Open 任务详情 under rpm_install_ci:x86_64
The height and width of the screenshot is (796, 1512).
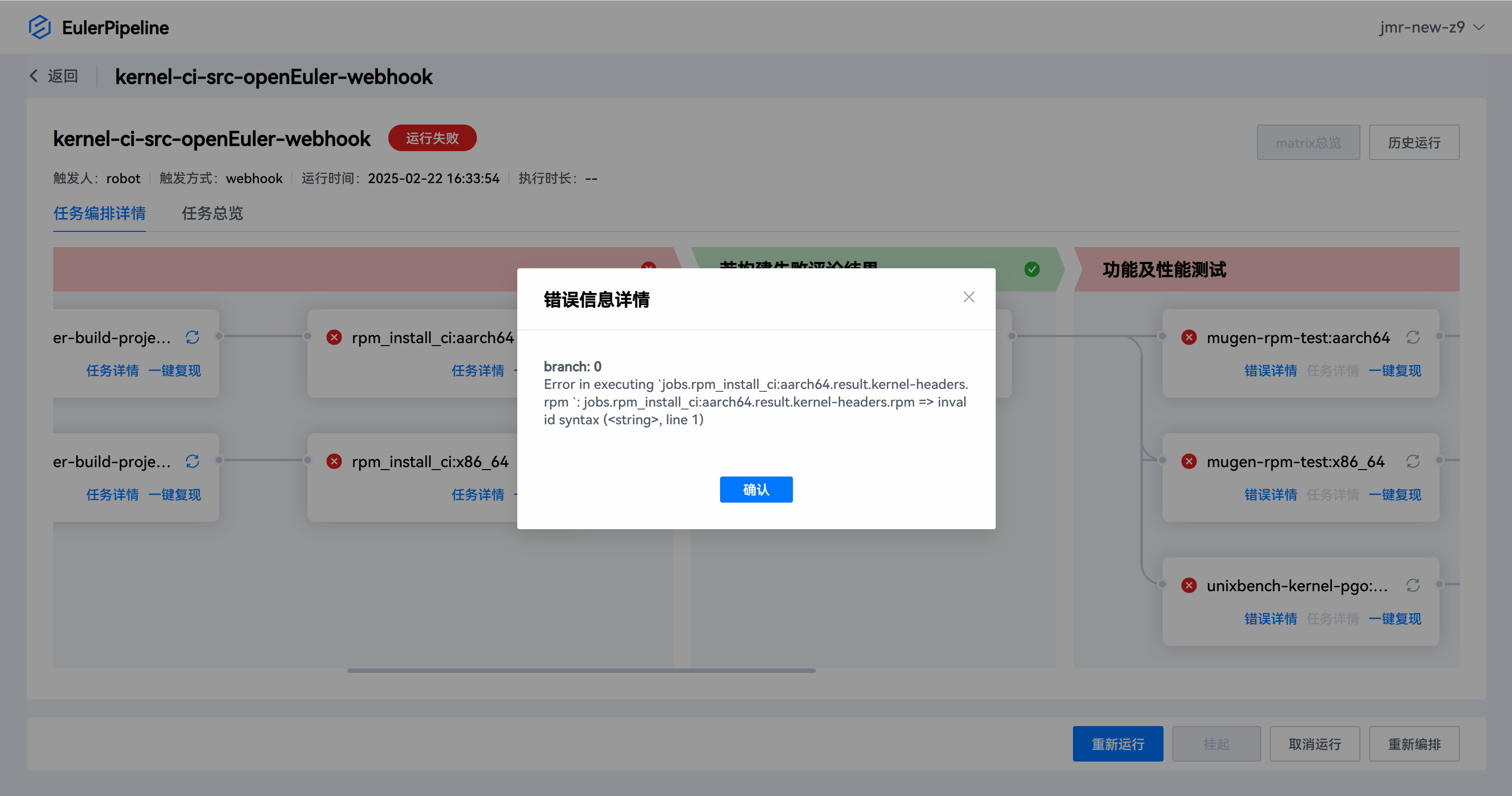click(478, 494)
